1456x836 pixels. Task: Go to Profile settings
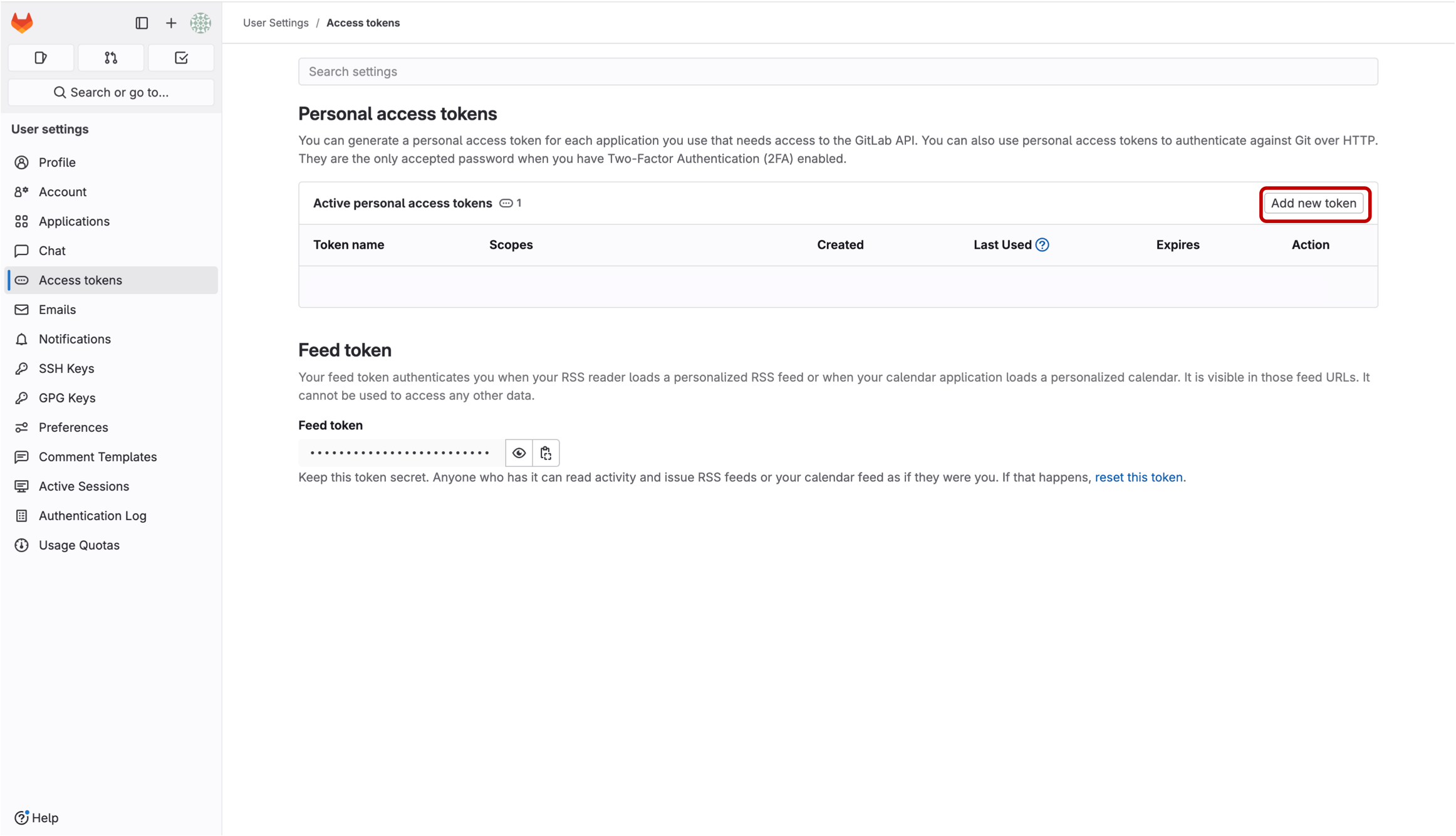(57, 162)
